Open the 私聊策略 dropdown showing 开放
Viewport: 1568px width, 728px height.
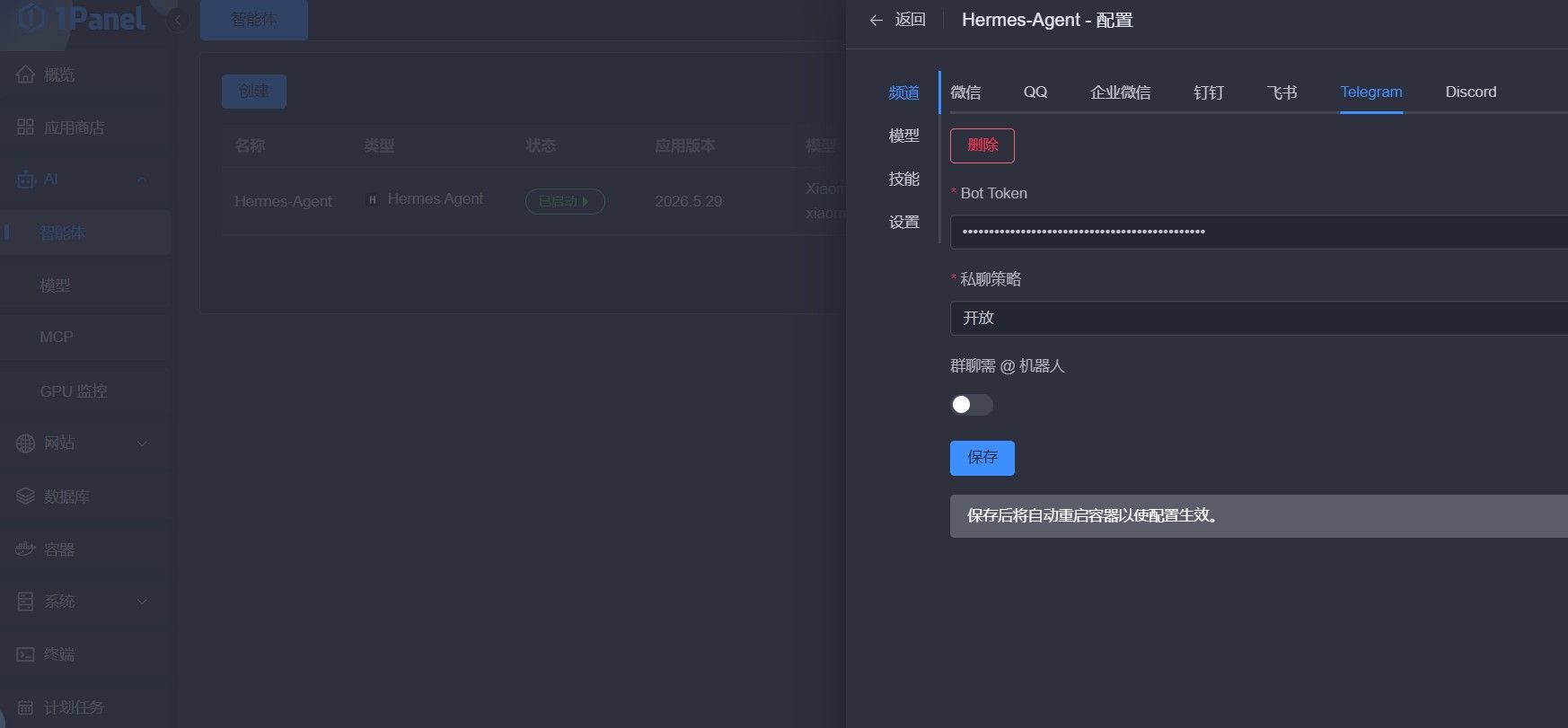(x=1259, y=318)
